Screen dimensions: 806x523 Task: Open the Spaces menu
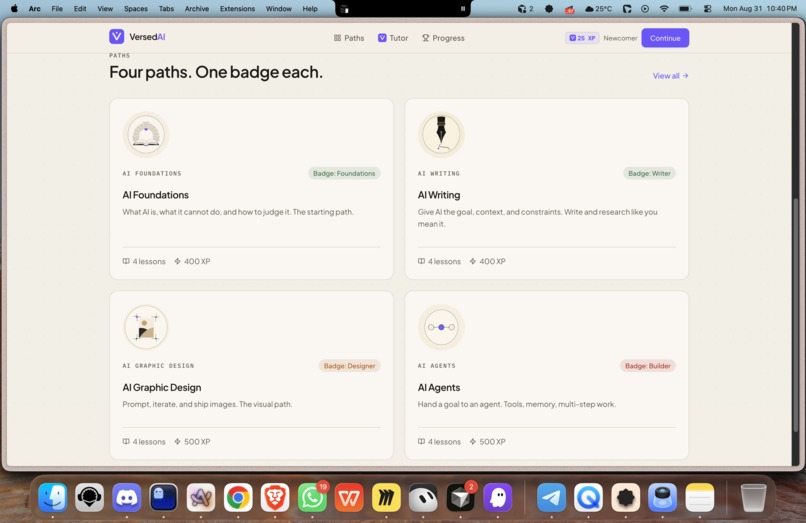(136, 9)
